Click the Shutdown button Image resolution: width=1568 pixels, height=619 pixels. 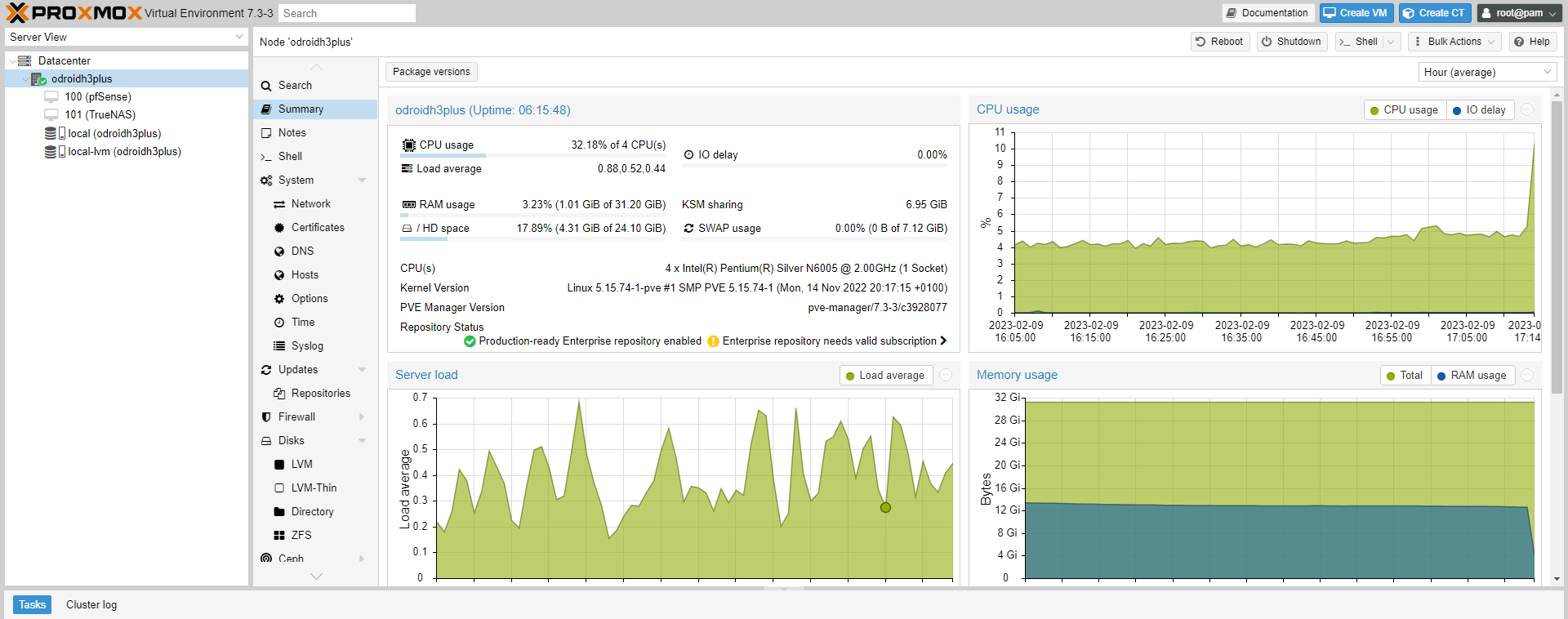coord(1292,42)
